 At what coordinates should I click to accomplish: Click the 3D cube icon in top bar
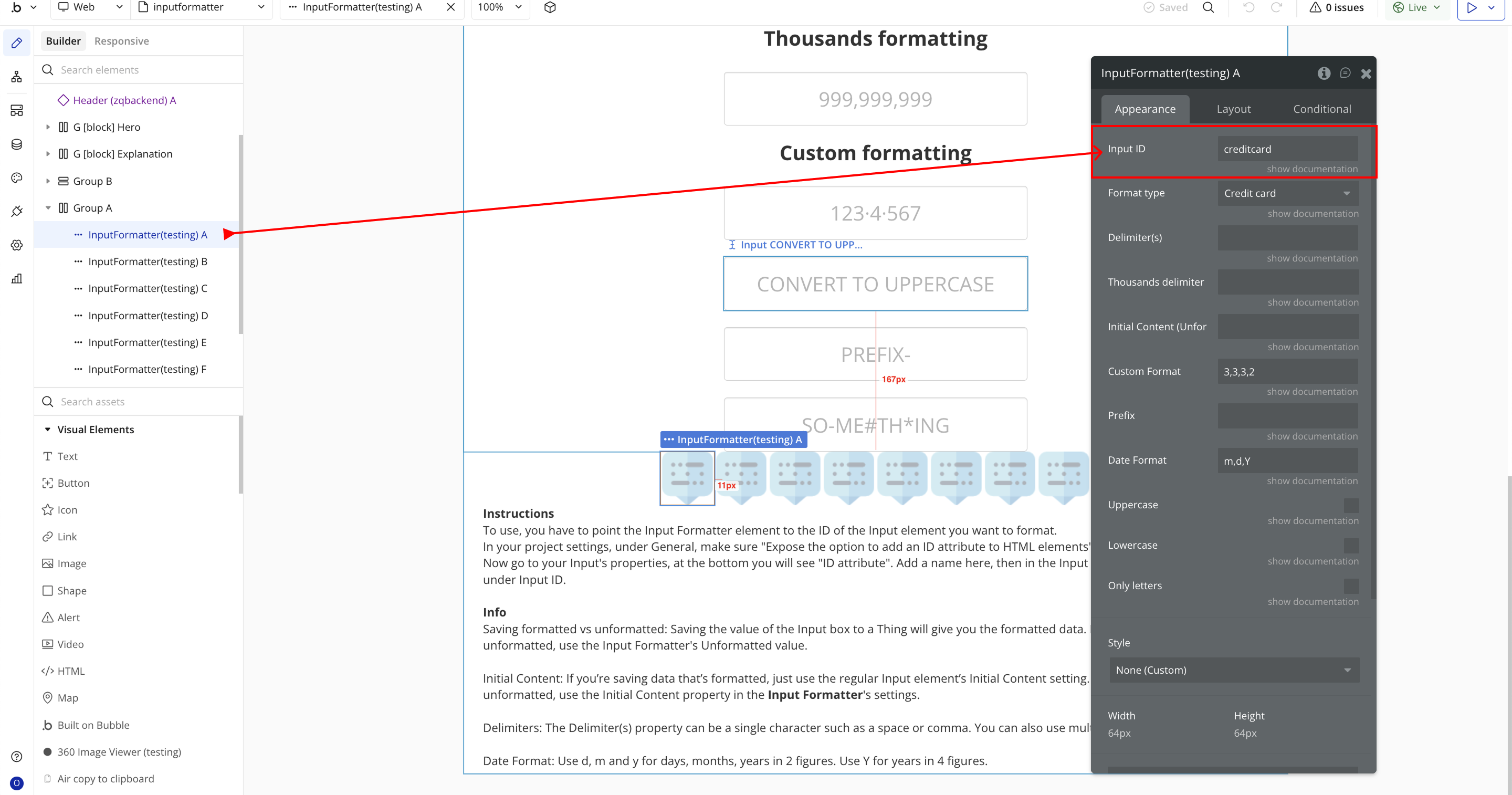click(550, 8)
